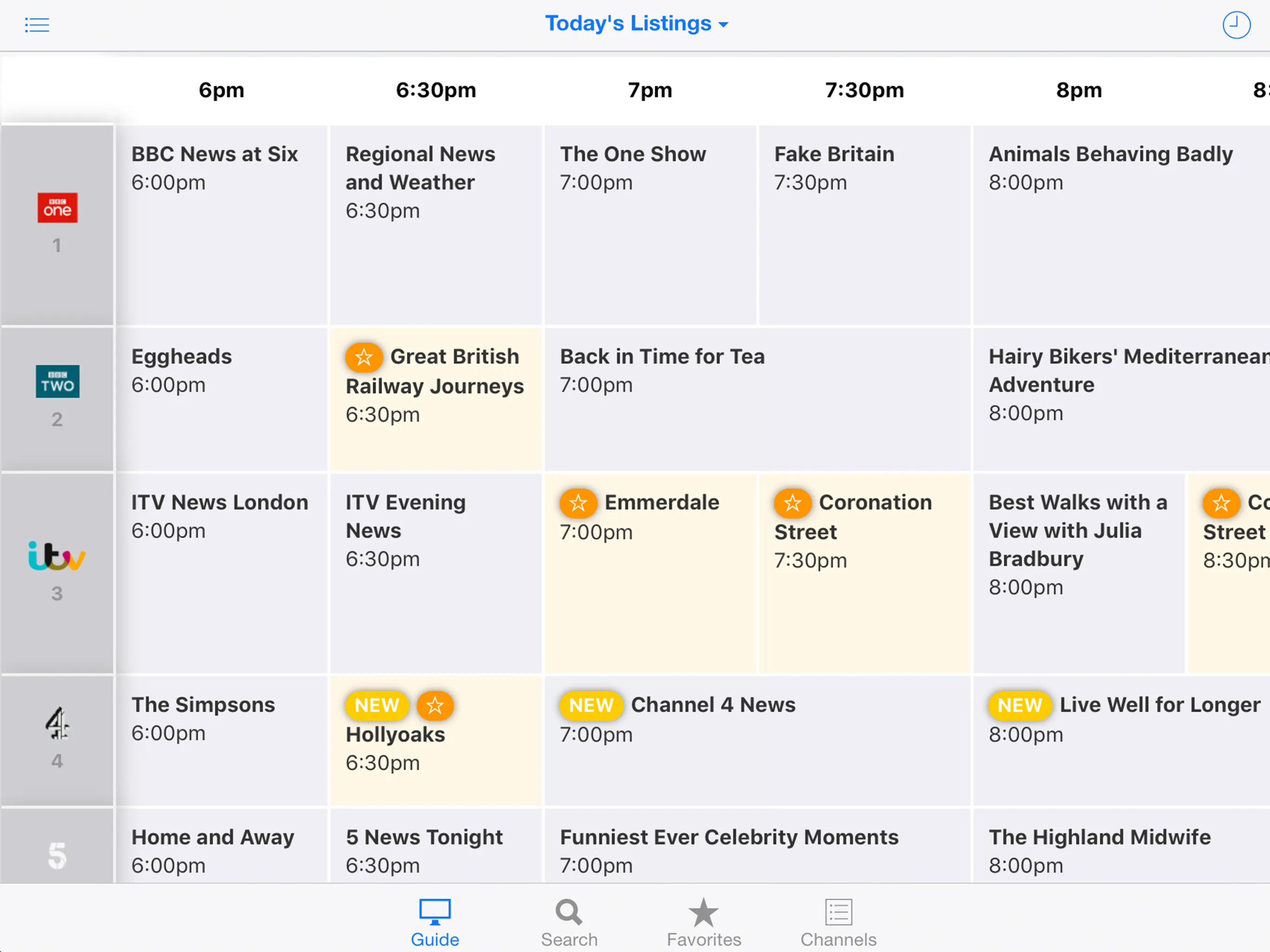Switch to the Search tab
The width and height of the screenshot is (1270, 952).
(569, 923)
